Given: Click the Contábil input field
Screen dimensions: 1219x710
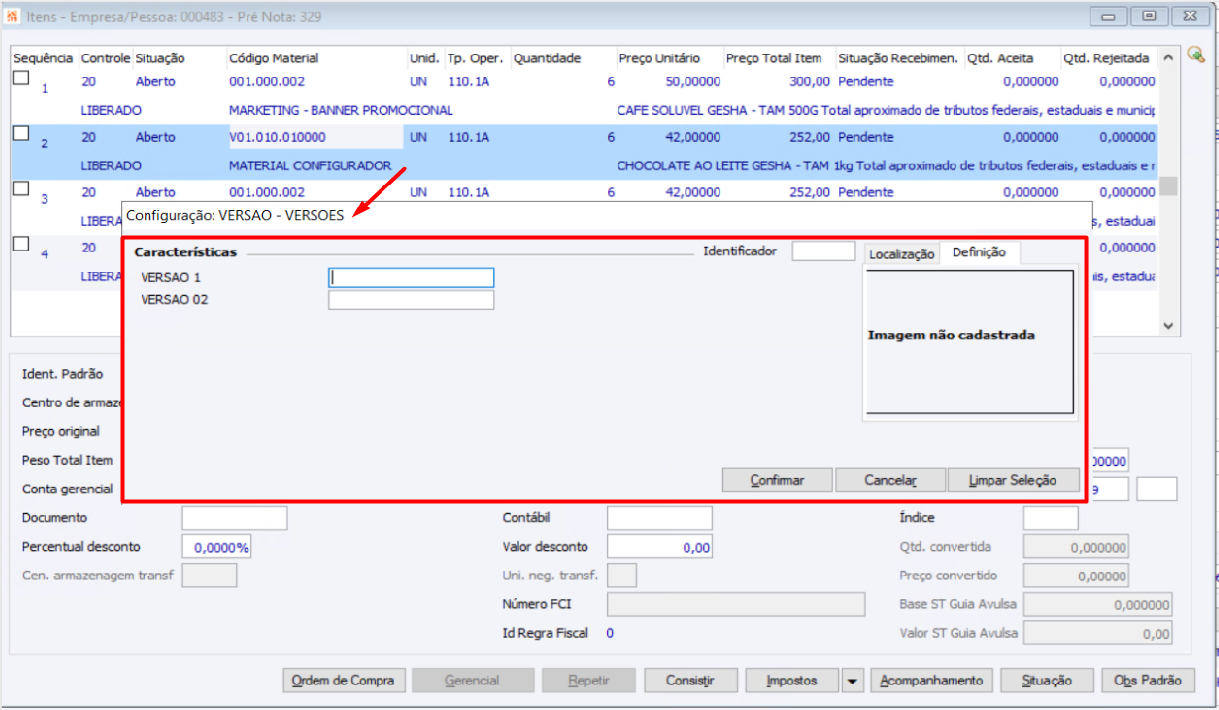Looking at the screenshot, I should tap(660, 518).
